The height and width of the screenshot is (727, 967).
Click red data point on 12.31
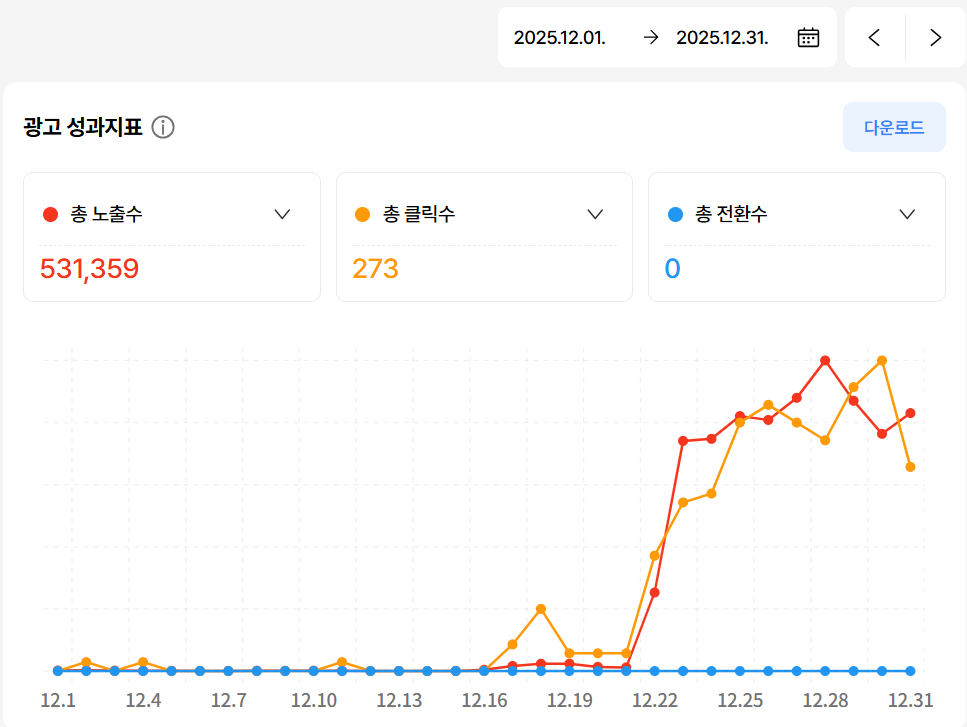coord(910,413)
